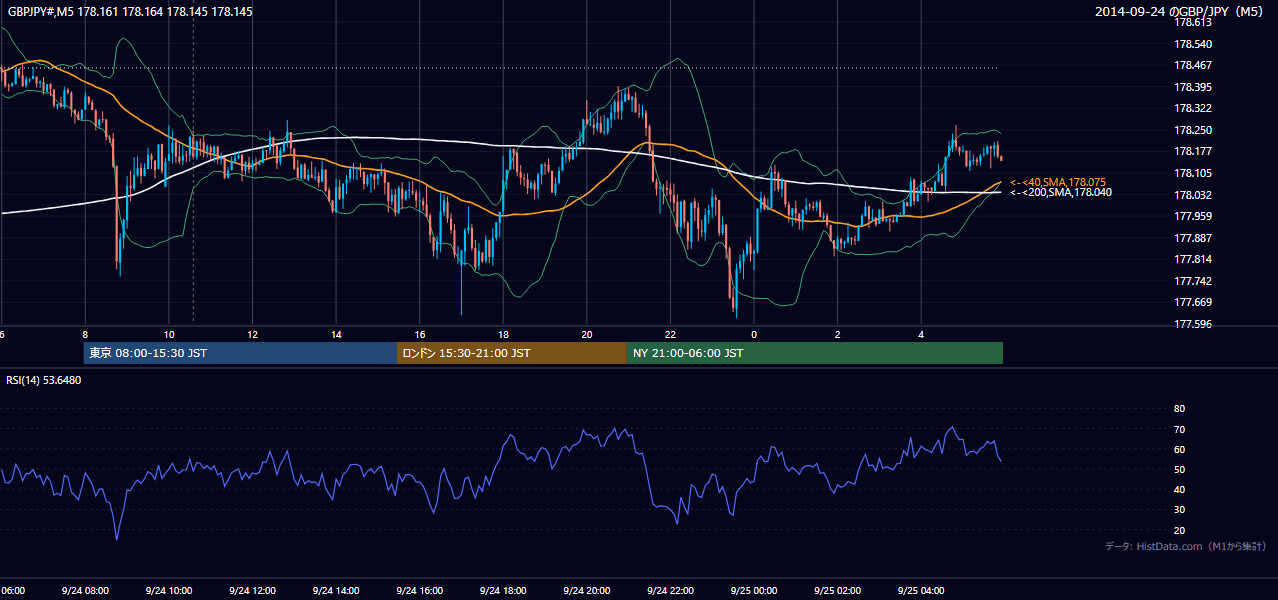The width and height of the screenshot is (1278, 600).
Task: Click the <-<200,SMA,178.040 white label
Action: tap(1061, 192)
